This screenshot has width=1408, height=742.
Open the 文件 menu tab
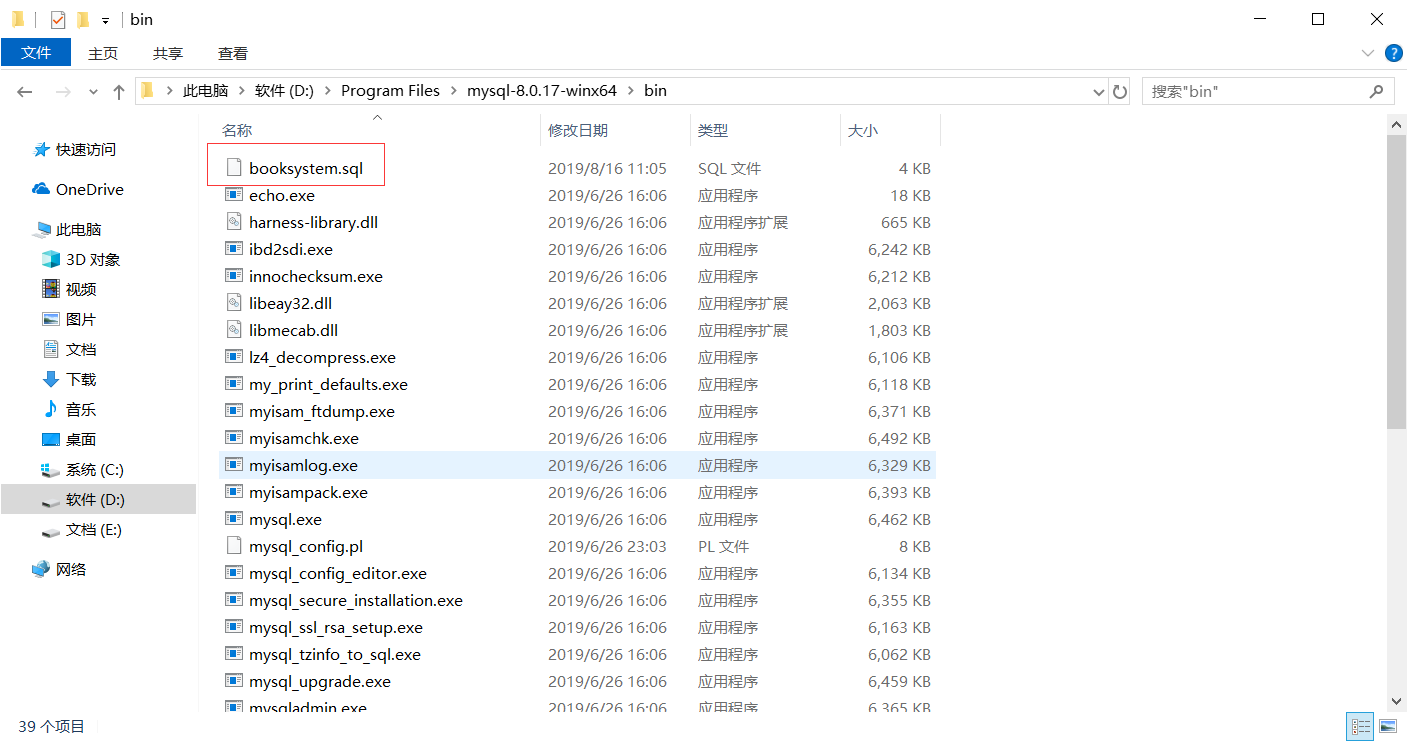click(x=36, y=53)
